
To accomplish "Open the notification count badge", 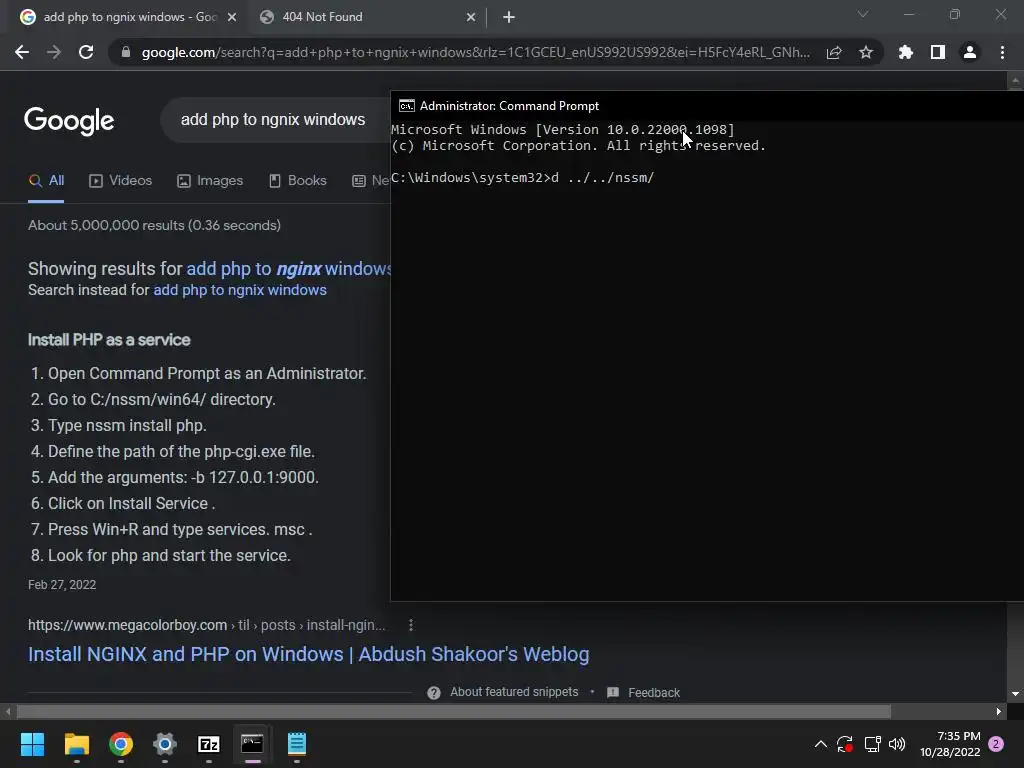I will (x=996, y=744).
